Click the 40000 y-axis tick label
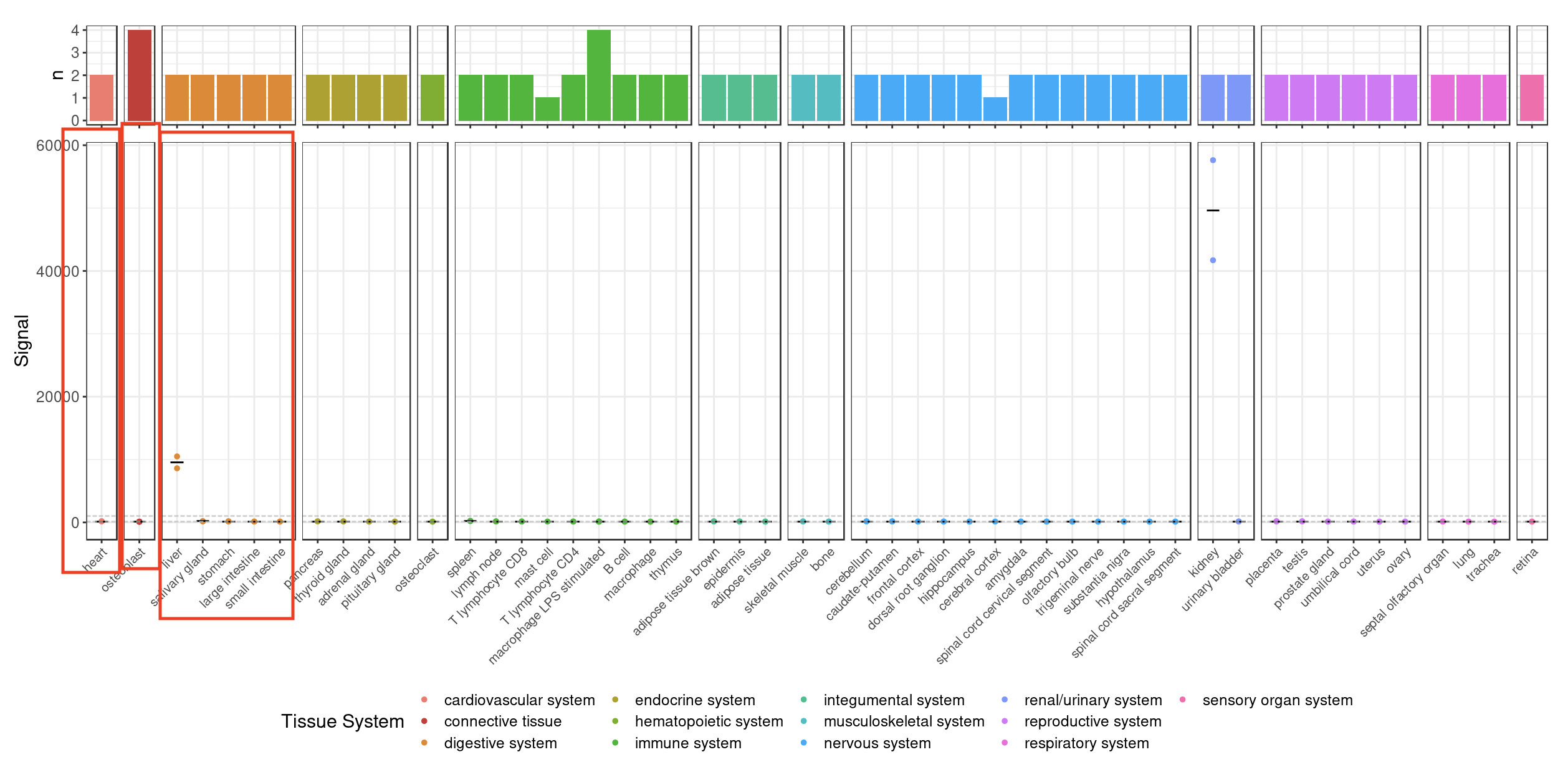Image resolution: width=1568 pixels, height=757 pixels. (57, 271)
